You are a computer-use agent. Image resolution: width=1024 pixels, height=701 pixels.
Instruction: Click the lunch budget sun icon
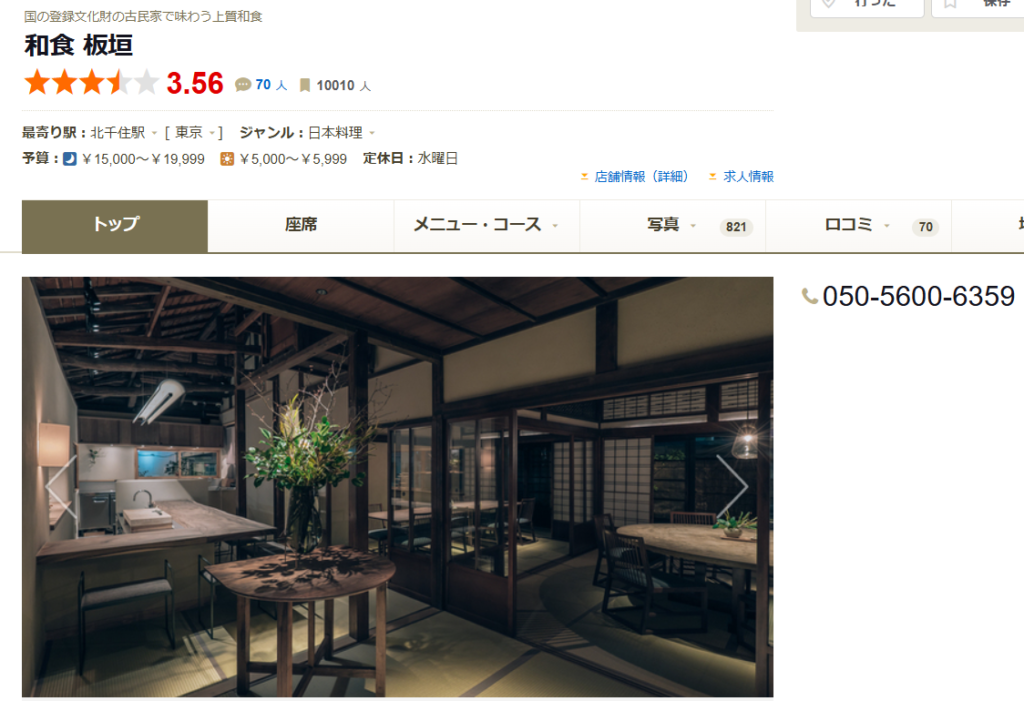click(x=227, y=159)
